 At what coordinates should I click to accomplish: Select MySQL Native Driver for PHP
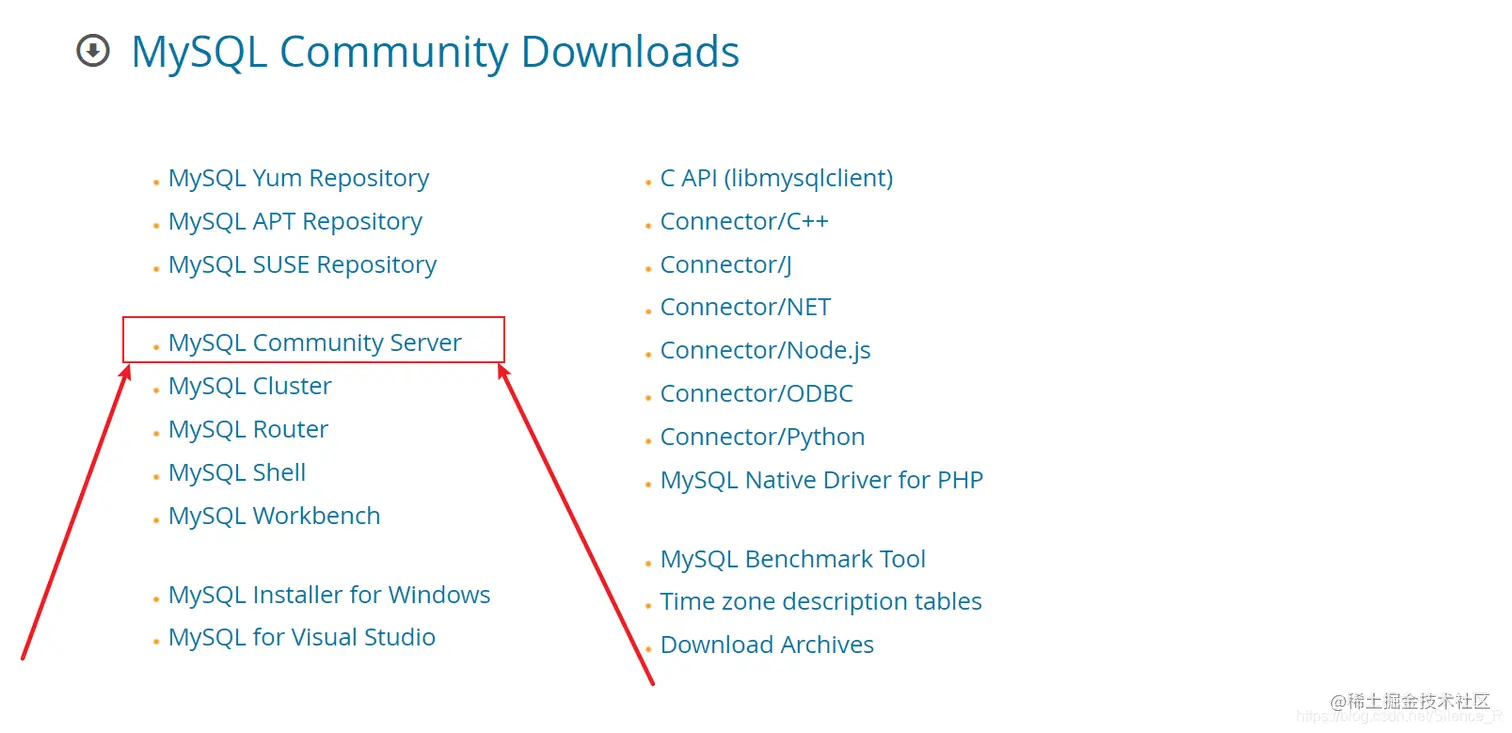pyautogui.click(x=821, y=480)
